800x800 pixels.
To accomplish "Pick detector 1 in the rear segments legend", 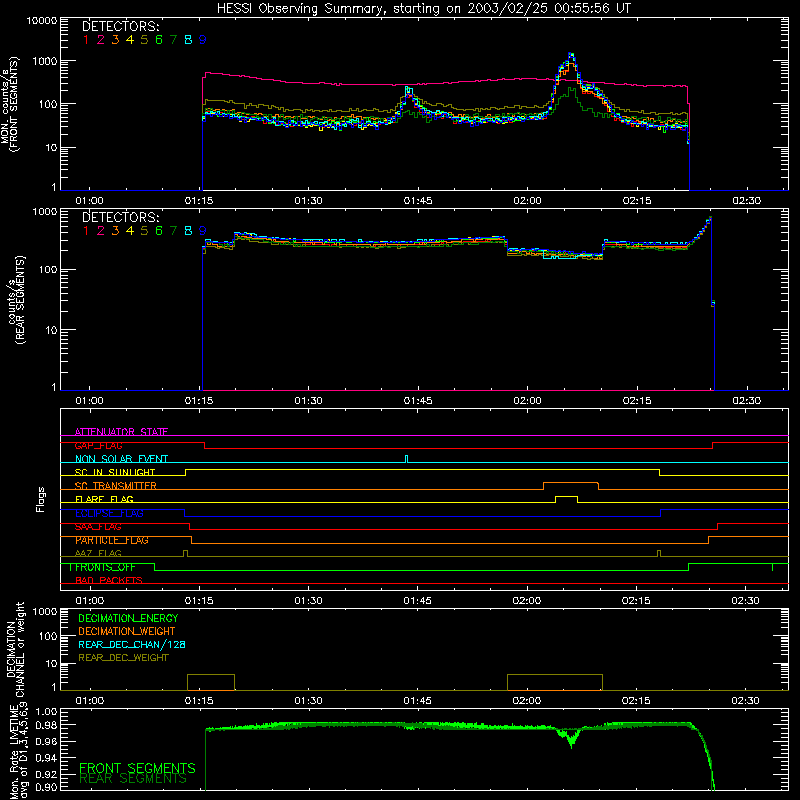I will click(86, 231).
